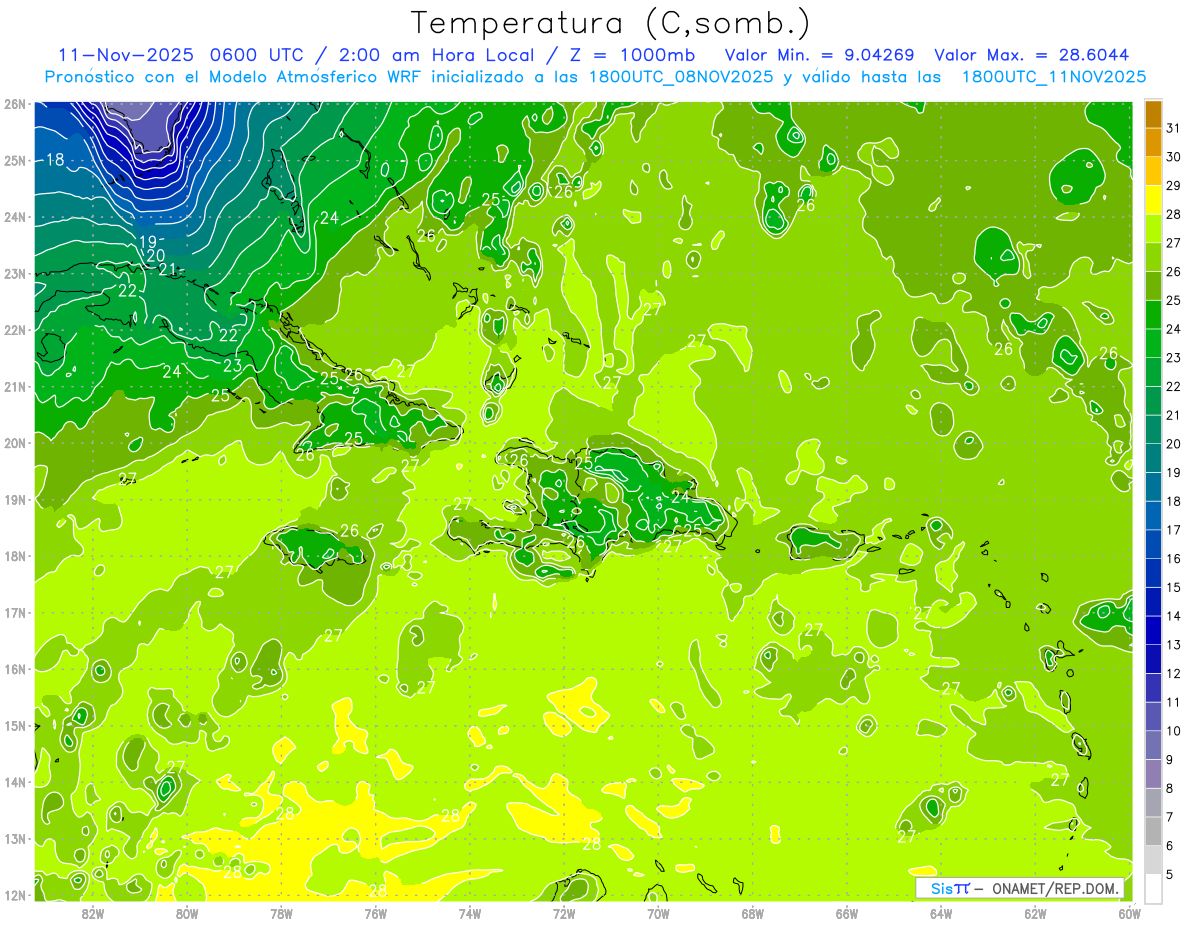Click the purple color bar segment between 9 and 10
1200x927 pixels.
pyautogui.click(x=1153, y=745)
